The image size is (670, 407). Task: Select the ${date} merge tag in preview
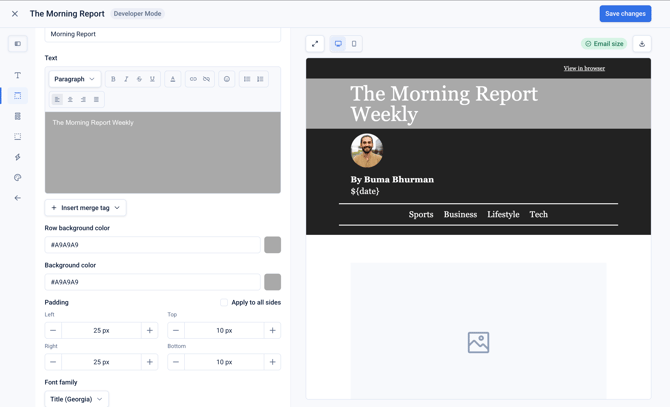(x=365, y=191)
